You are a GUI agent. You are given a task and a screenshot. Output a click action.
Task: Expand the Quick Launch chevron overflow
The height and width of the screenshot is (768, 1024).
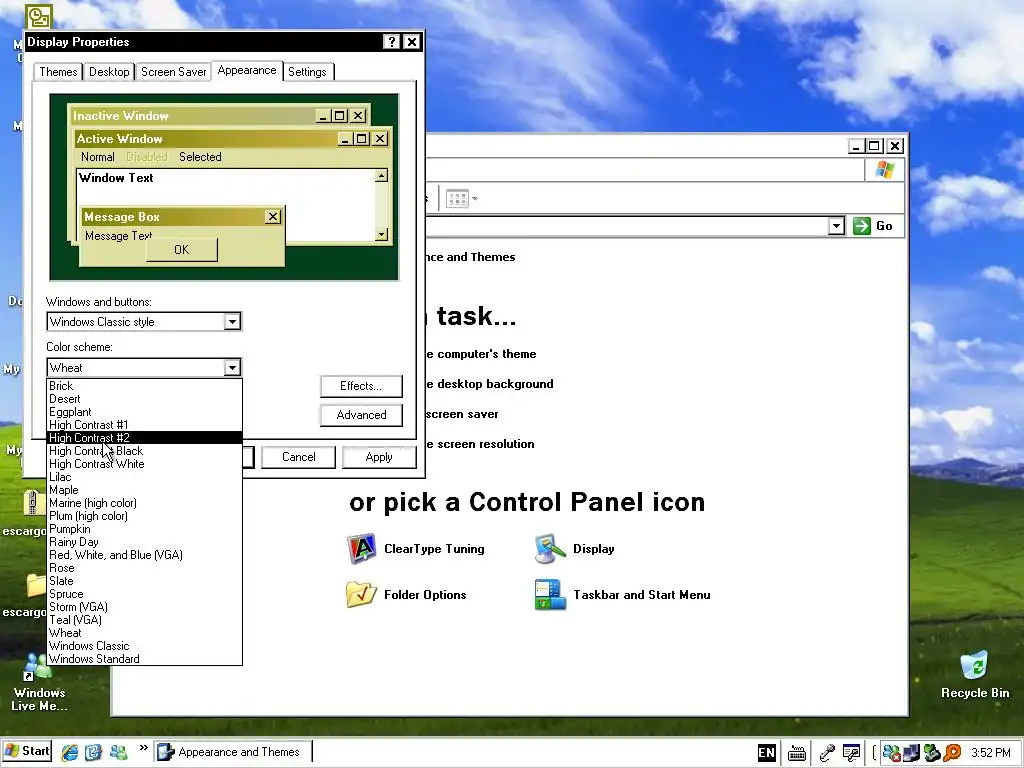pyautogui.click(x=144, y=748)
